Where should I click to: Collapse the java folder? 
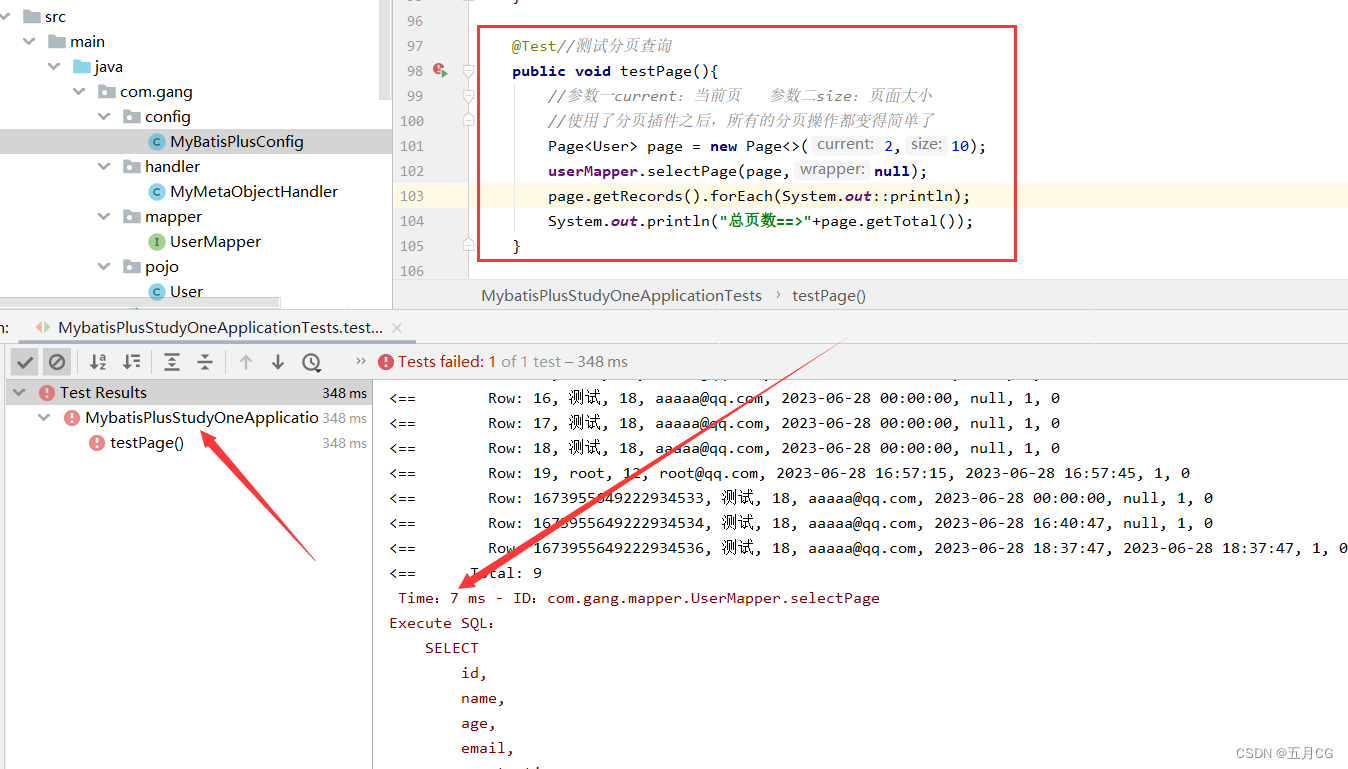click(x=54, y=67)
